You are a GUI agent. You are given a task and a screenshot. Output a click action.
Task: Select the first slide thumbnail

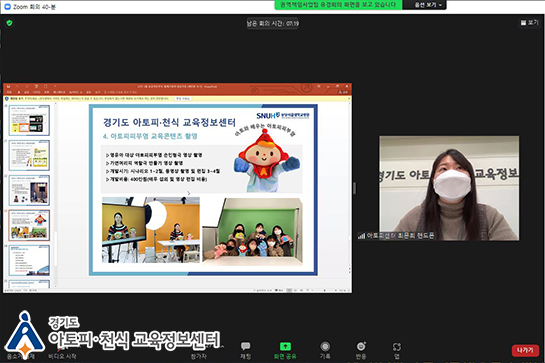tap(29, 120)
